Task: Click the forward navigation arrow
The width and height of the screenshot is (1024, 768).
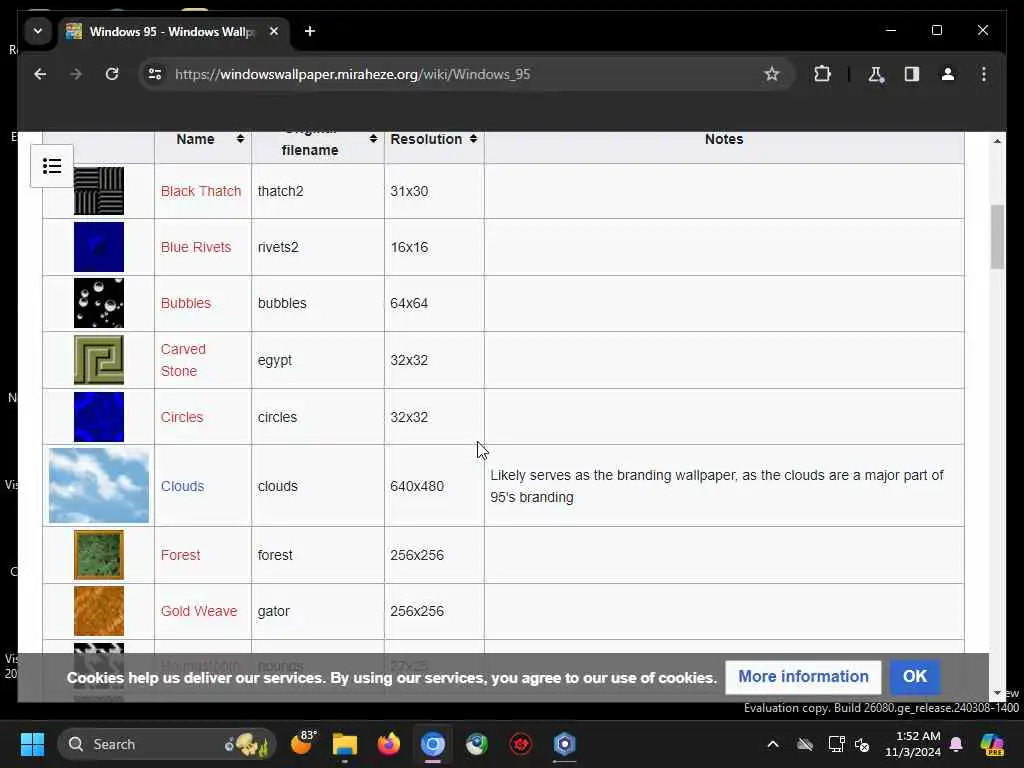Action: click(x=76, y=74)
